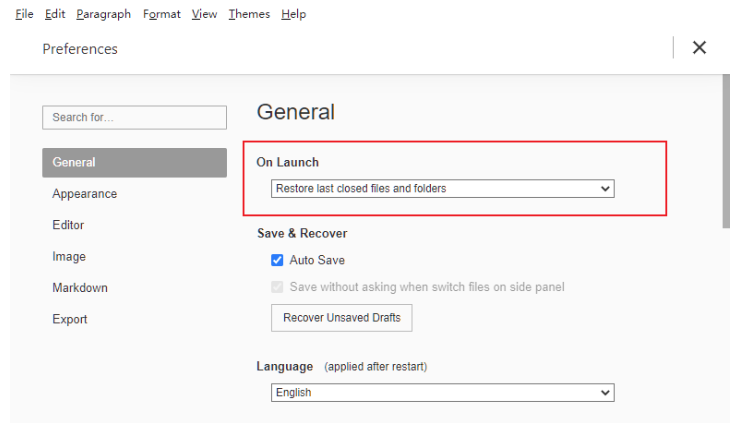Screen dimensions: 730x423
Task: Show Image preferences section
Action: [x=69, y=257]
